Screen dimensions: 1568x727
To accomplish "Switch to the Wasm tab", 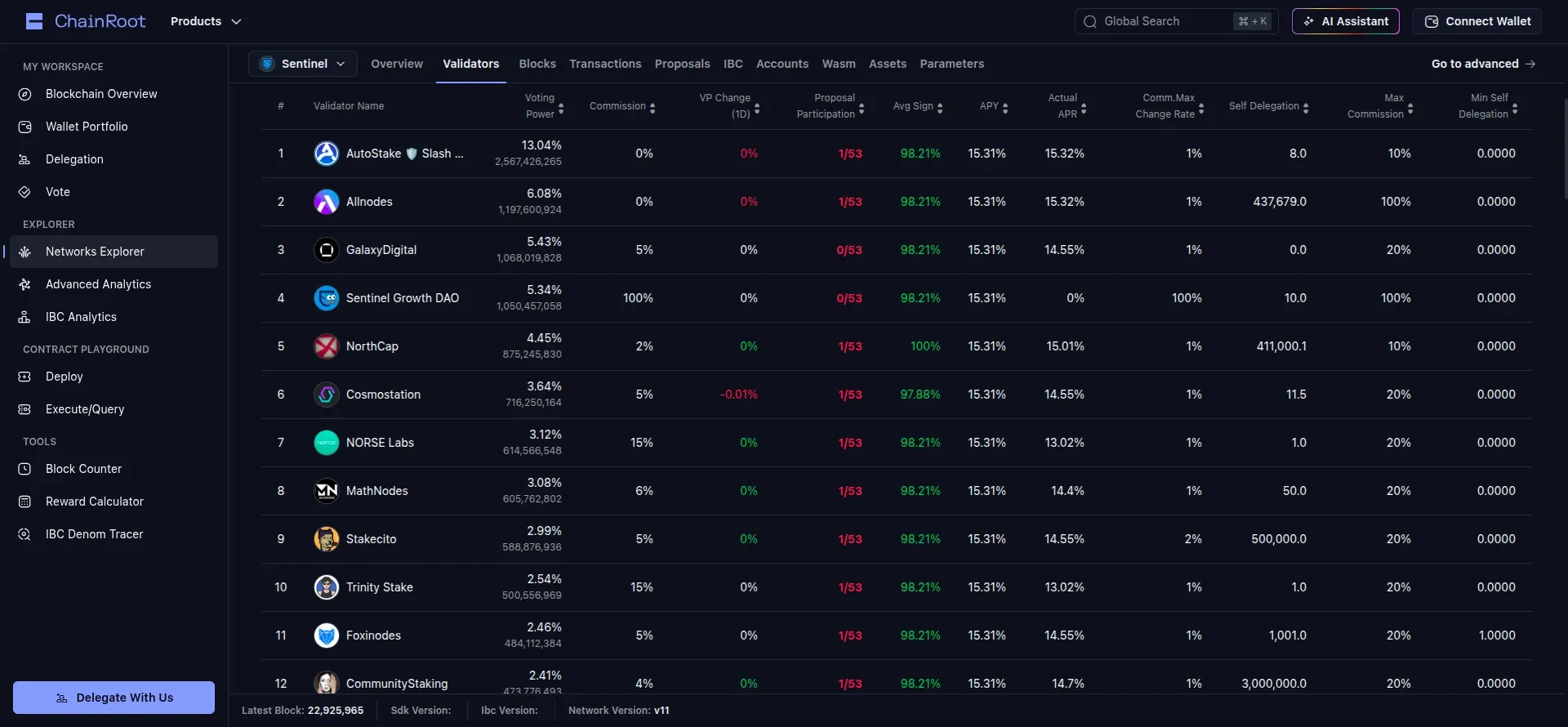I will 839,64.
